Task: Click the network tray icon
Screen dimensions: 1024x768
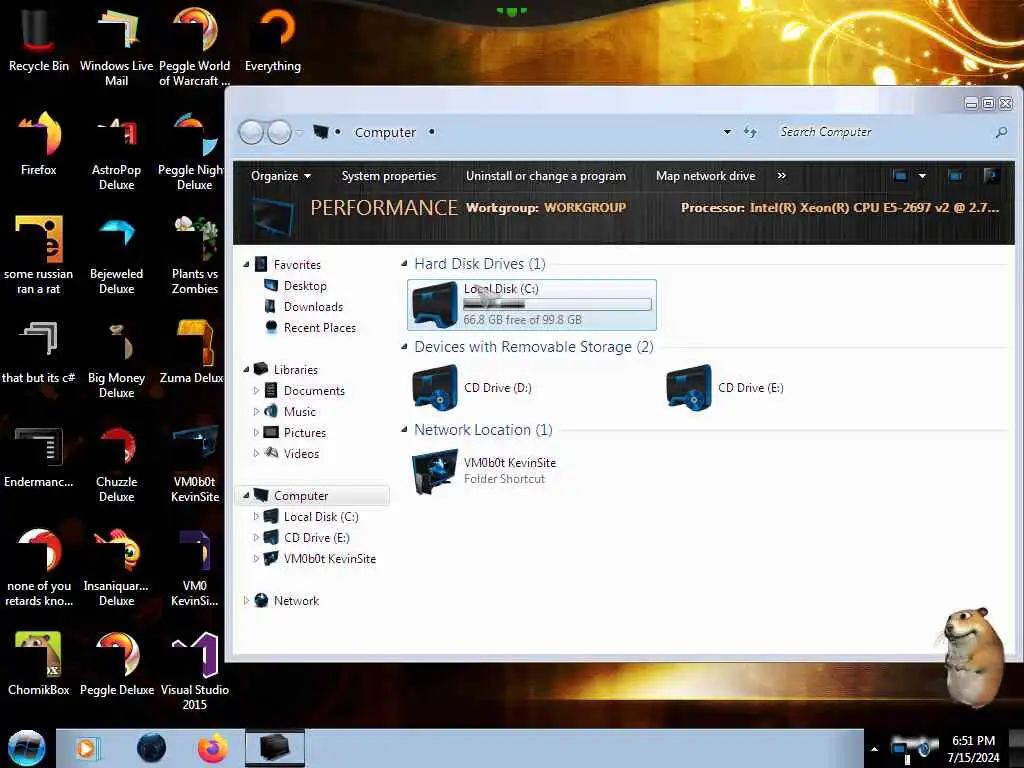Action: (899, 749)
